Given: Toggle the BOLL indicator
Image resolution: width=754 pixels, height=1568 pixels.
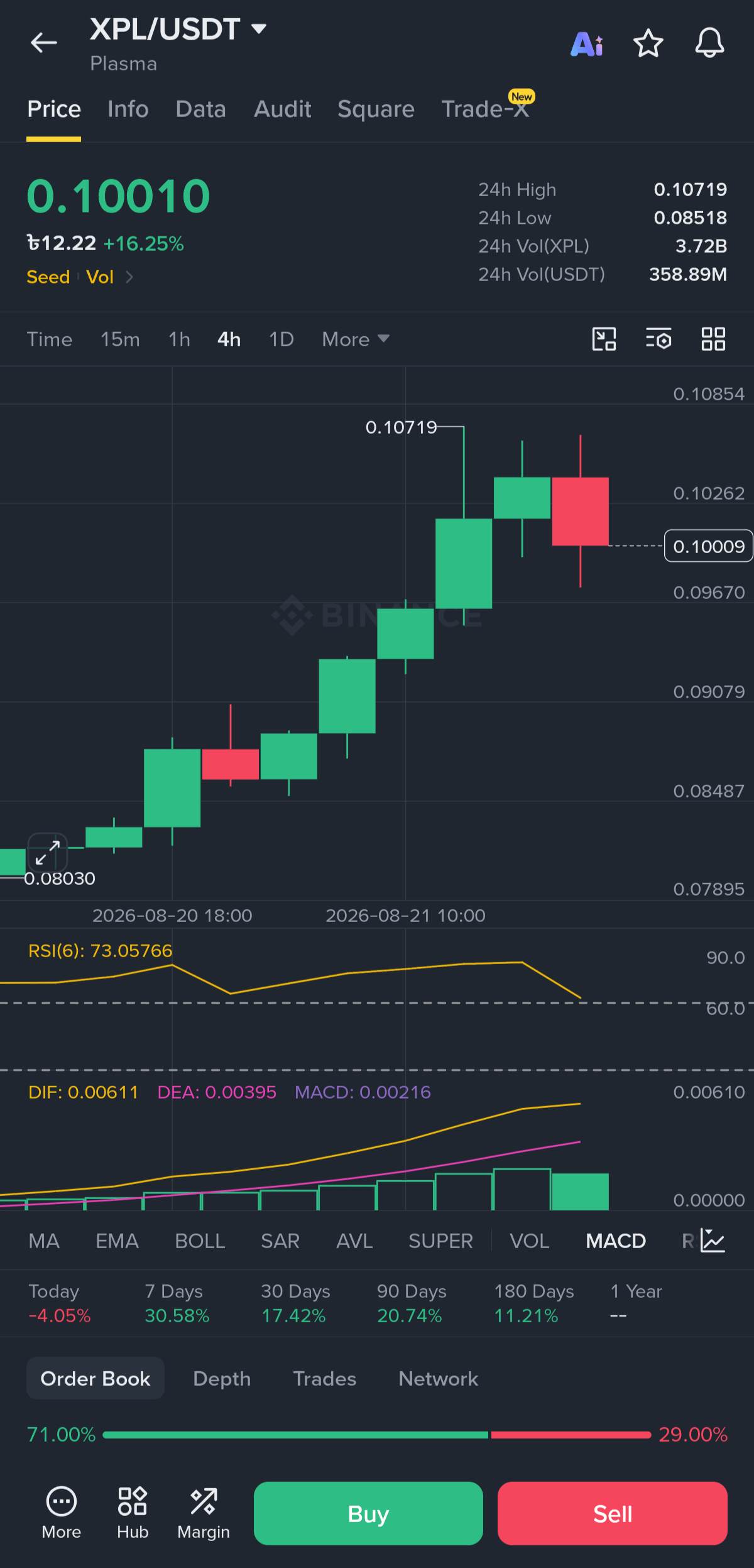Looking at the screenshot, I should 200,1241.
